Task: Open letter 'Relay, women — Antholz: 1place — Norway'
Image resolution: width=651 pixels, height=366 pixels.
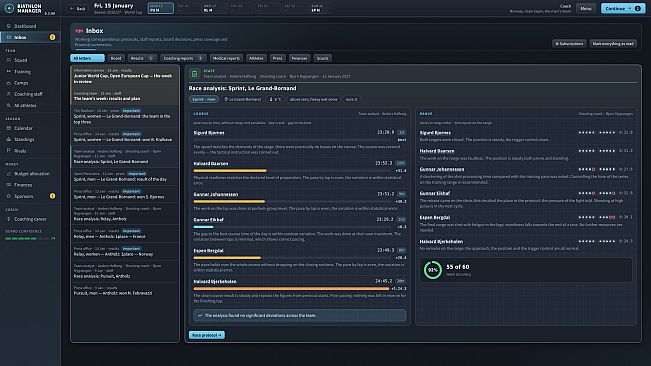Action: tap(125, 251)
